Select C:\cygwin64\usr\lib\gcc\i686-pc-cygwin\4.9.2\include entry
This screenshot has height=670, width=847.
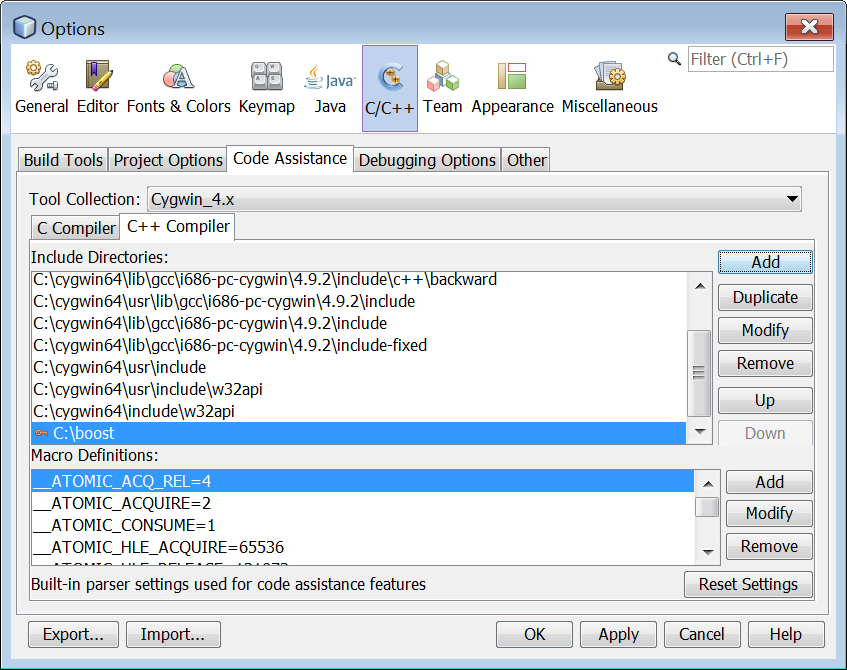tap(359, 301)
